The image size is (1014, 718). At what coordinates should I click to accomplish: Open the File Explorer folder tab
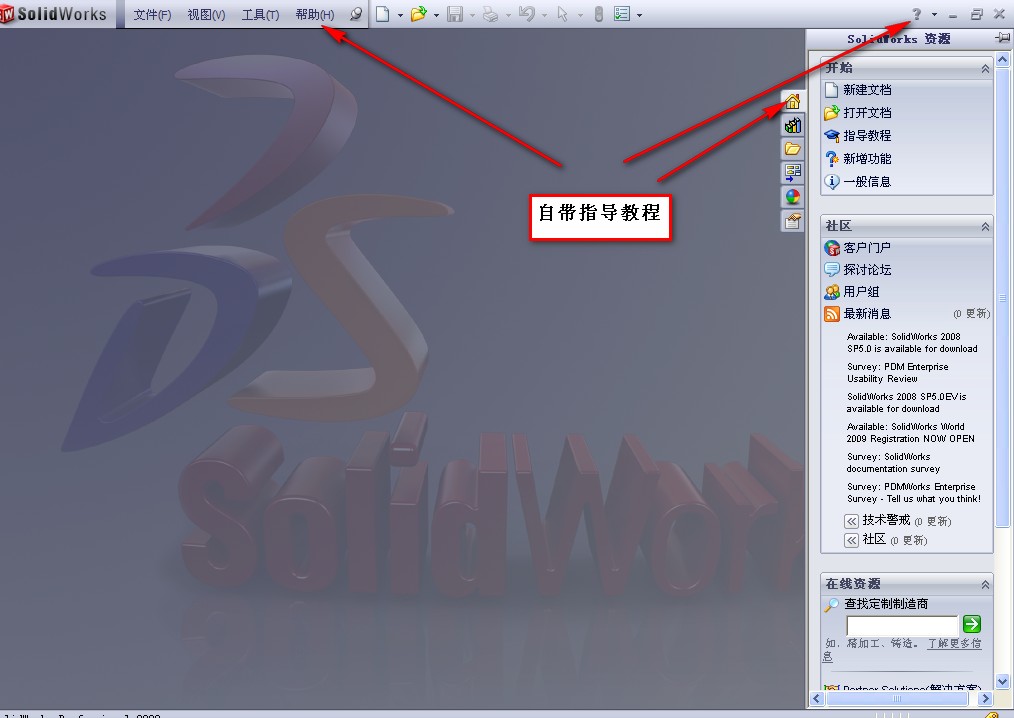pyautogui.click(x=793, y=149)
